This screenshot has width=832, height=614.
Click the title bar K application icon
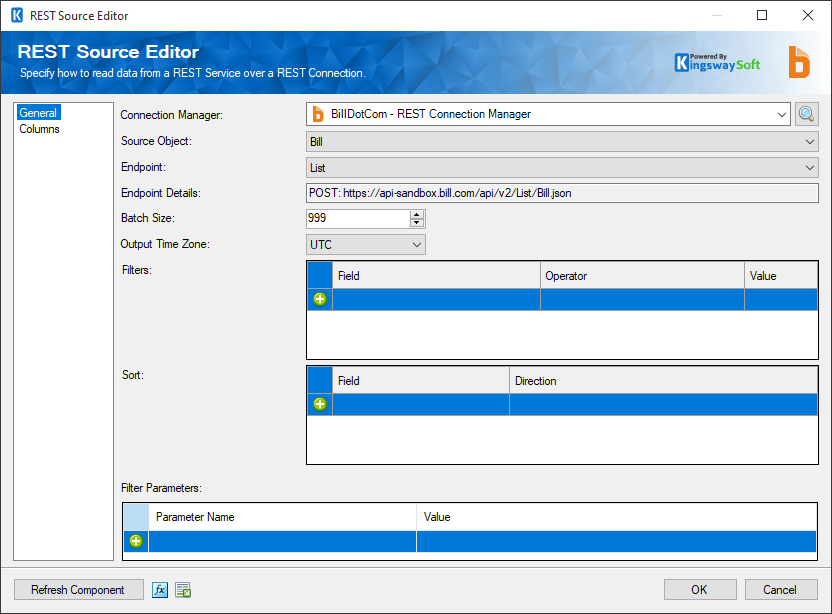click(x=17, y=15)
